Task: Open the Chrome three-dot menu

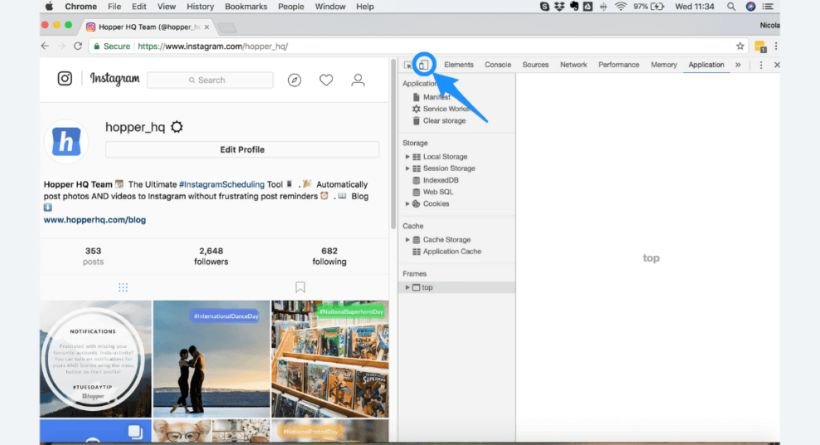Action: point(776,46)
